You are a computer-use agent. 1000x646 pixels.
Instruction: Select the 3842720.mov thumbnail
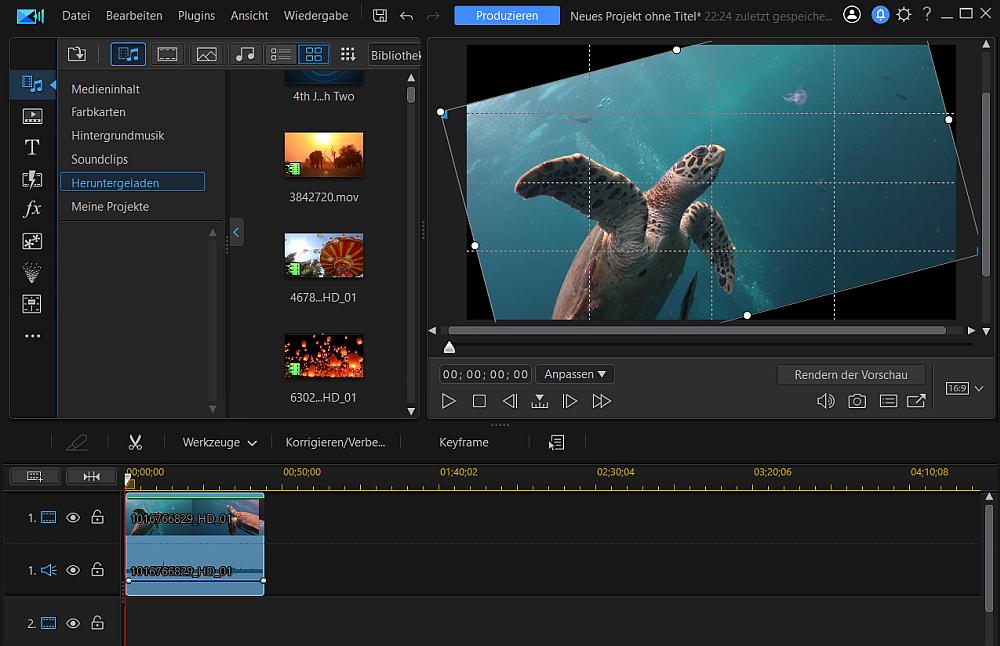[x=324, y=155]
